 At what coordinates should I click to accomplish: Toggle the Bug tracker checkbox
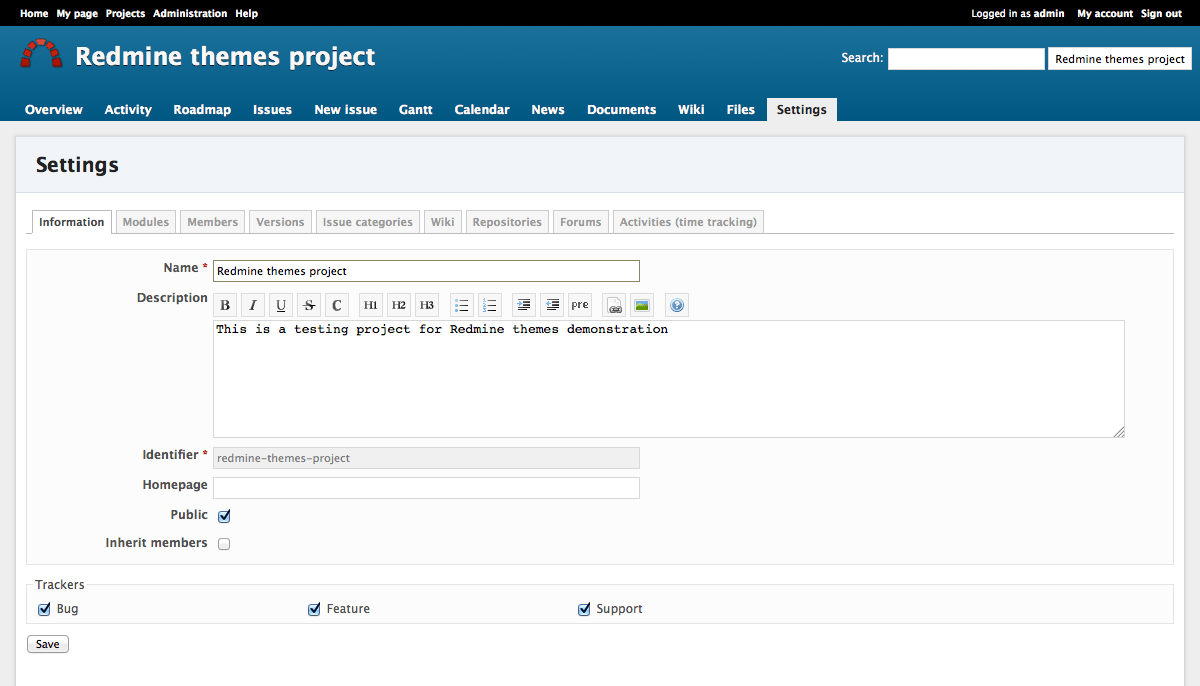(x=44, y=609)
